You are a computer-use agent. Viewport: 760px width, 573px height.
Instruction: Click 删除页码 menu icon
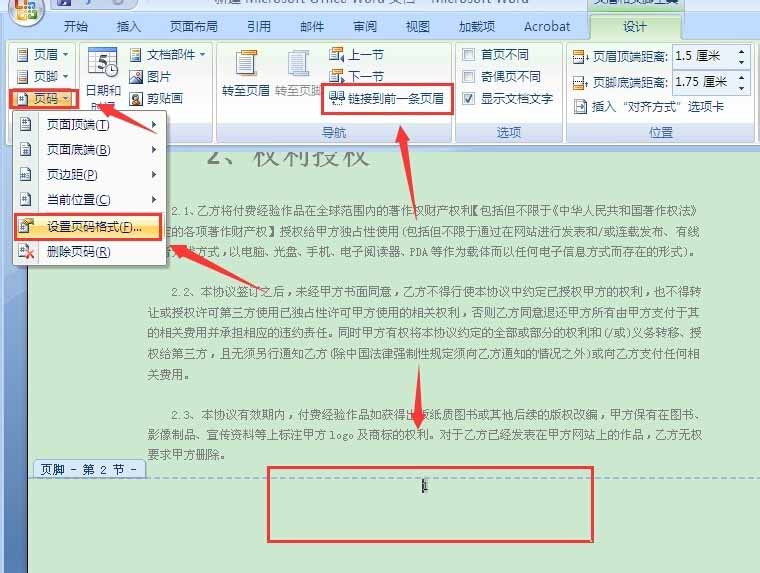26,251
